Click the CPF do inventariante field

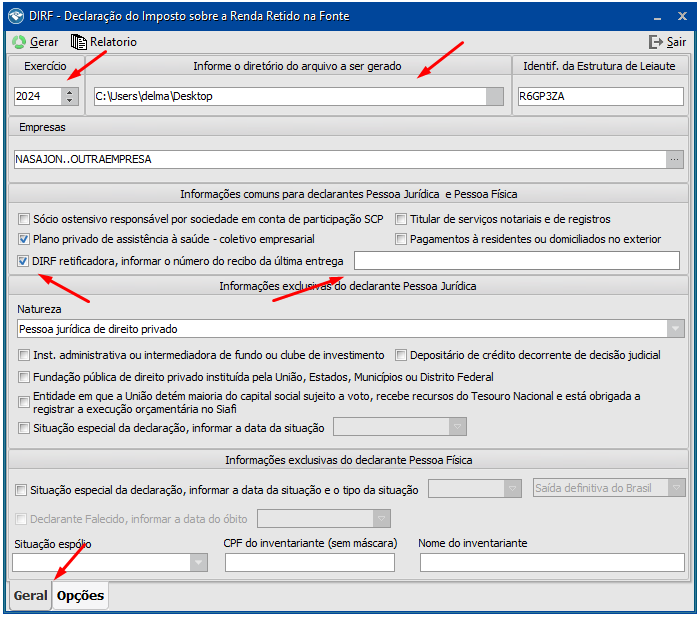point(309,563)
